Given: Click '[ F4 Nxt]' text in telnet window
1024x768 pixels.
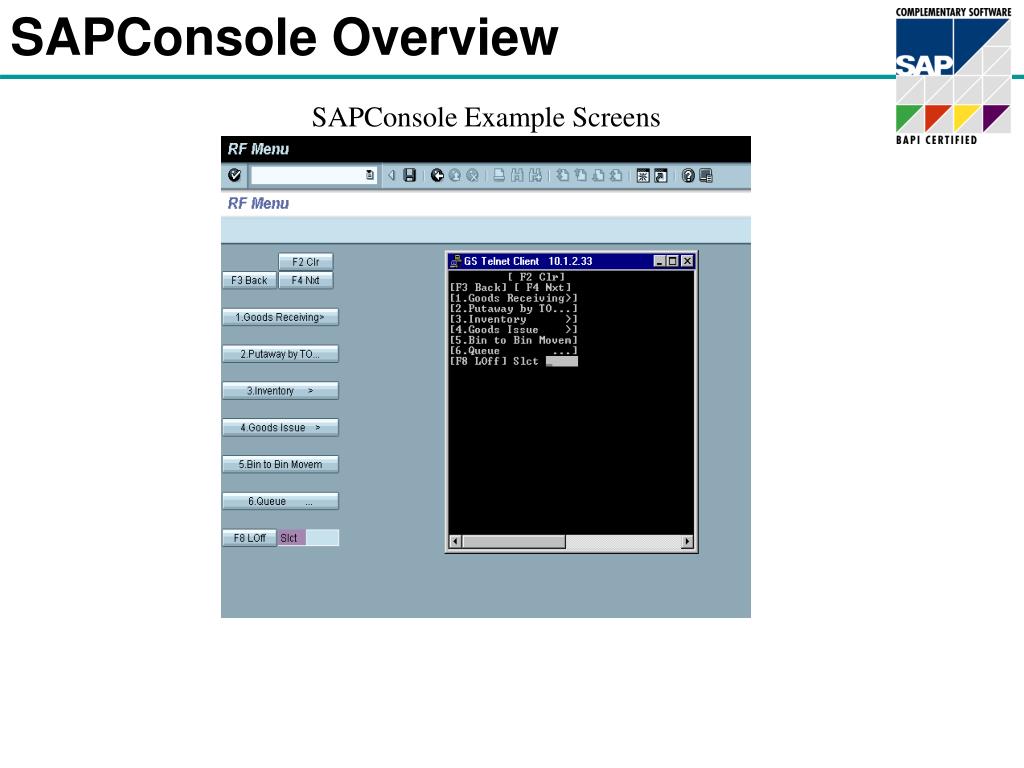Looking at the screenshot, I should (x=543, y=287).
